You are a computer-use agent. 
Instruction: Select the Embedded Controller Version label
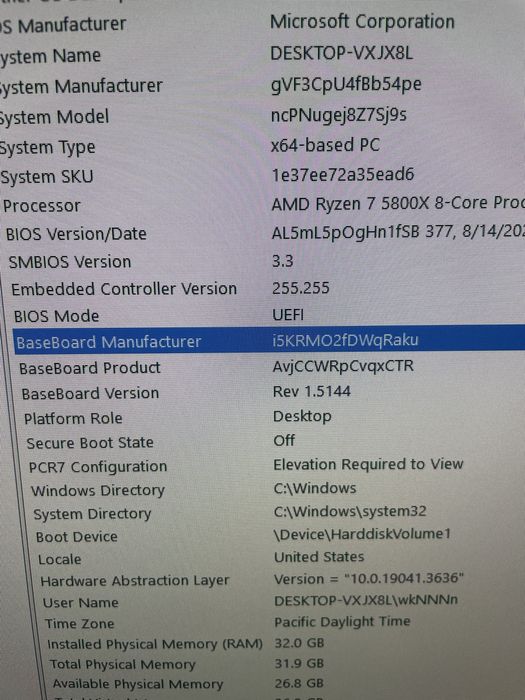coord(124,289)
